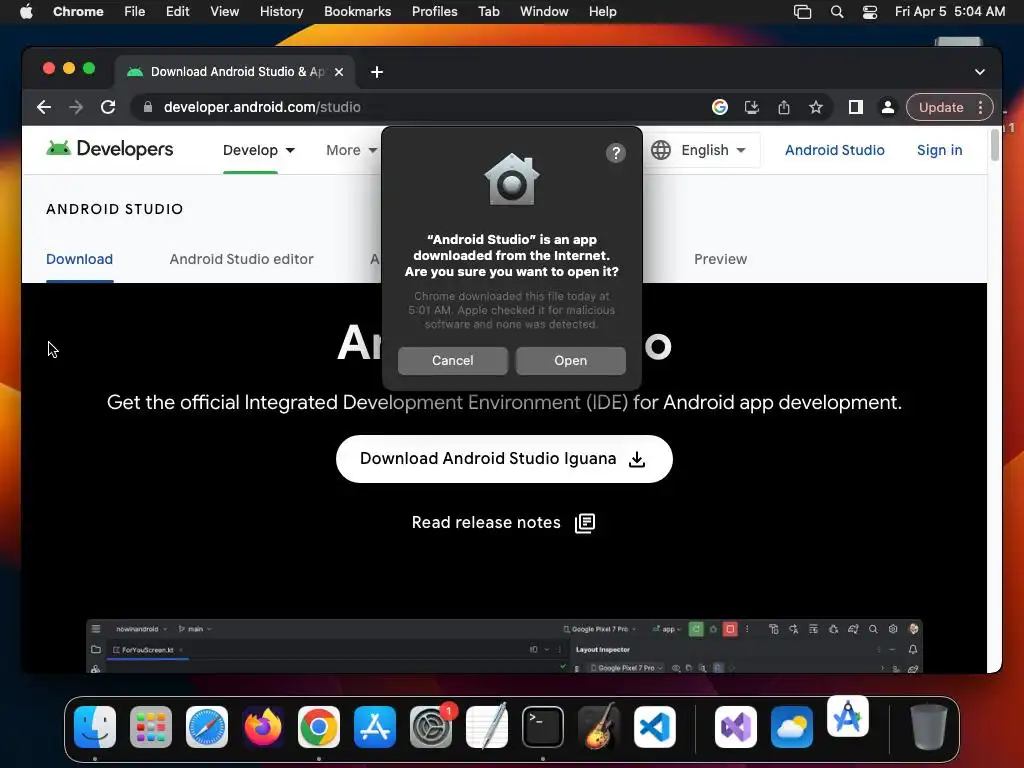The height and width of the screenshot is (768, 1024).
Task: Open the Apple menu
Action: (x=26, y=11)
